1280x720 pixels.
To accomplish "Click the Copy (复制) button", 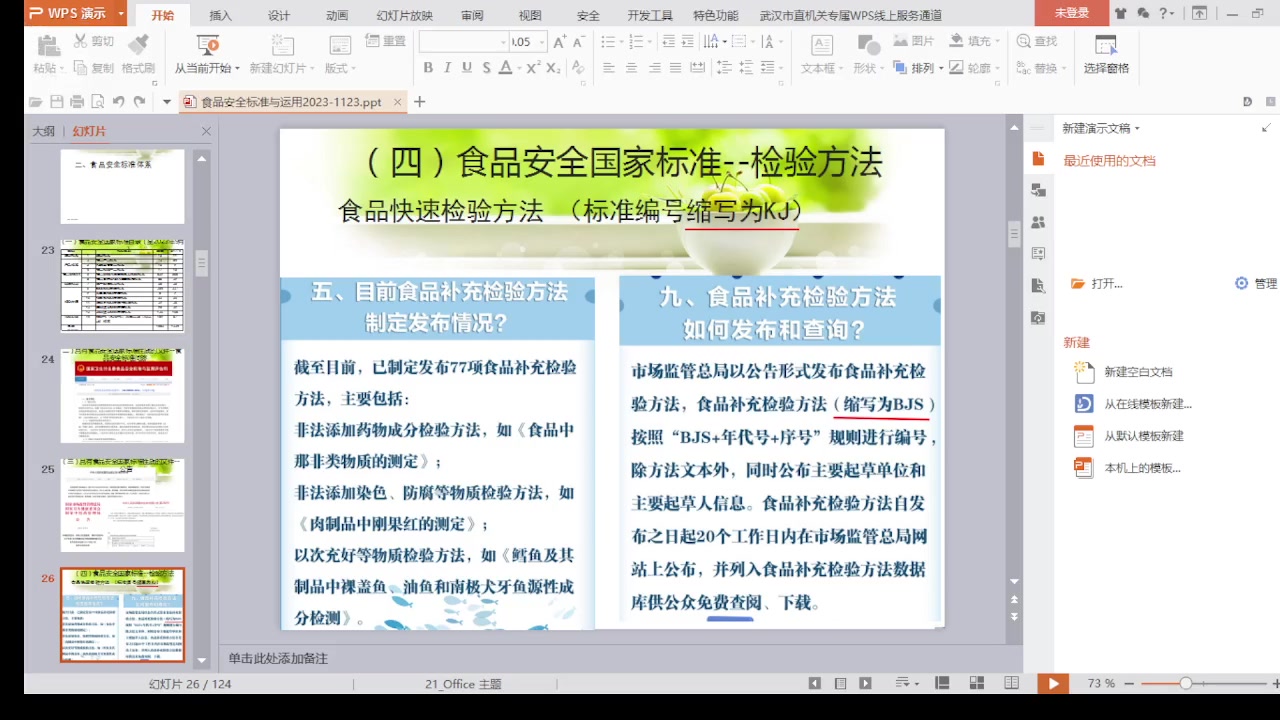I will (94, 68).
